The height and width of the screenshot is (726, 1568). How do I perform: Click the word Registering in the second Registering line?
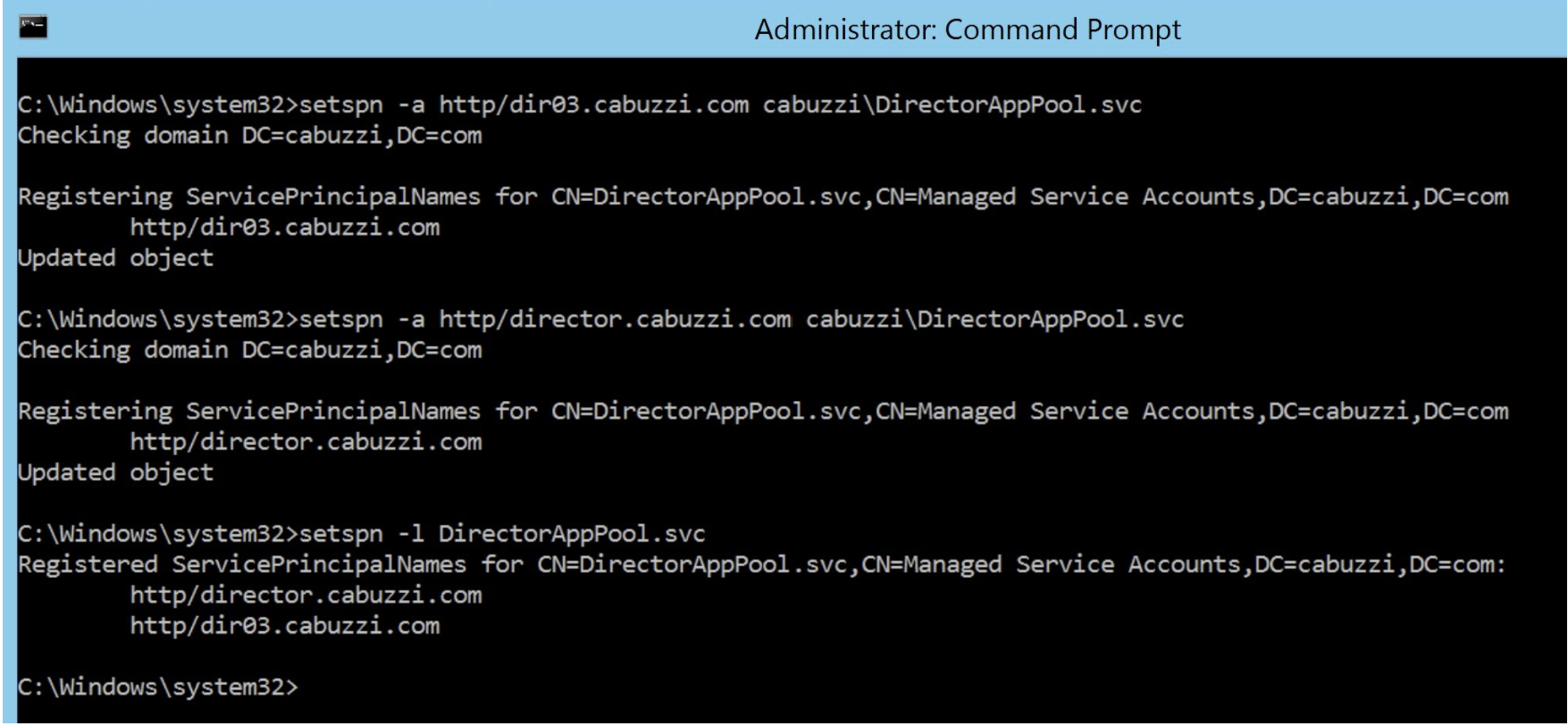coord(95,411)
